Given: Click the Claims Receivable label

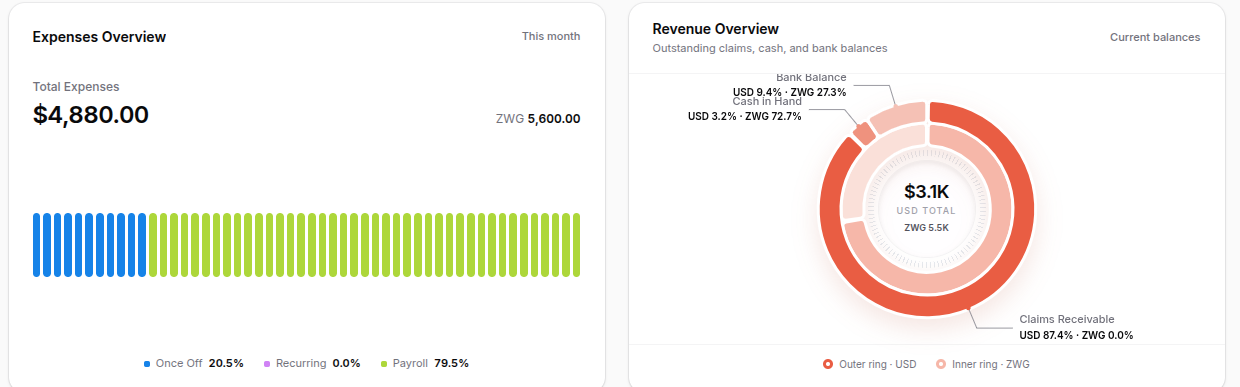Looking at the screenshot, I should click(1066, 319).
